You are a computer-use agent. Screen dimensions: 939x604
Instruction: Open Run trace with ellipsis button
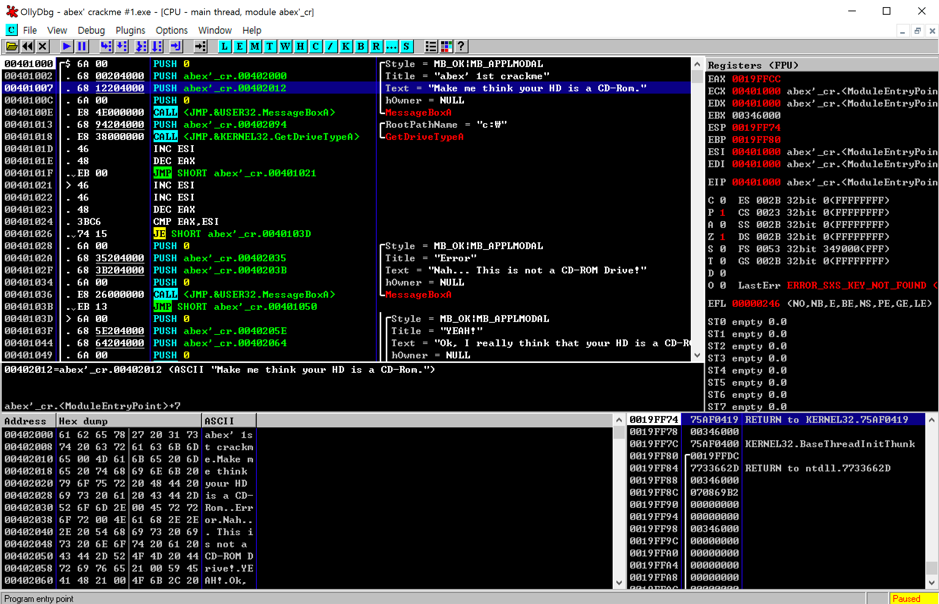point(391,46)
